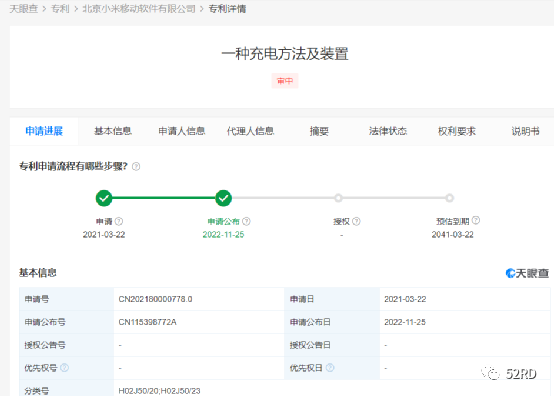The height and width of the screenshot is (396, 554).
Task: Click the 专利详情 breadcrumb text
Action: (x=227, y=9)
